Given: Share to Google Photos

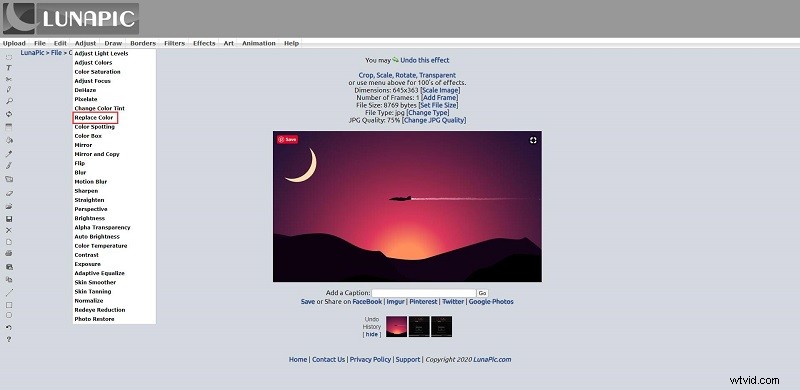Looking at the screenshot, I should pyautogui.click(x=491, y=302).
